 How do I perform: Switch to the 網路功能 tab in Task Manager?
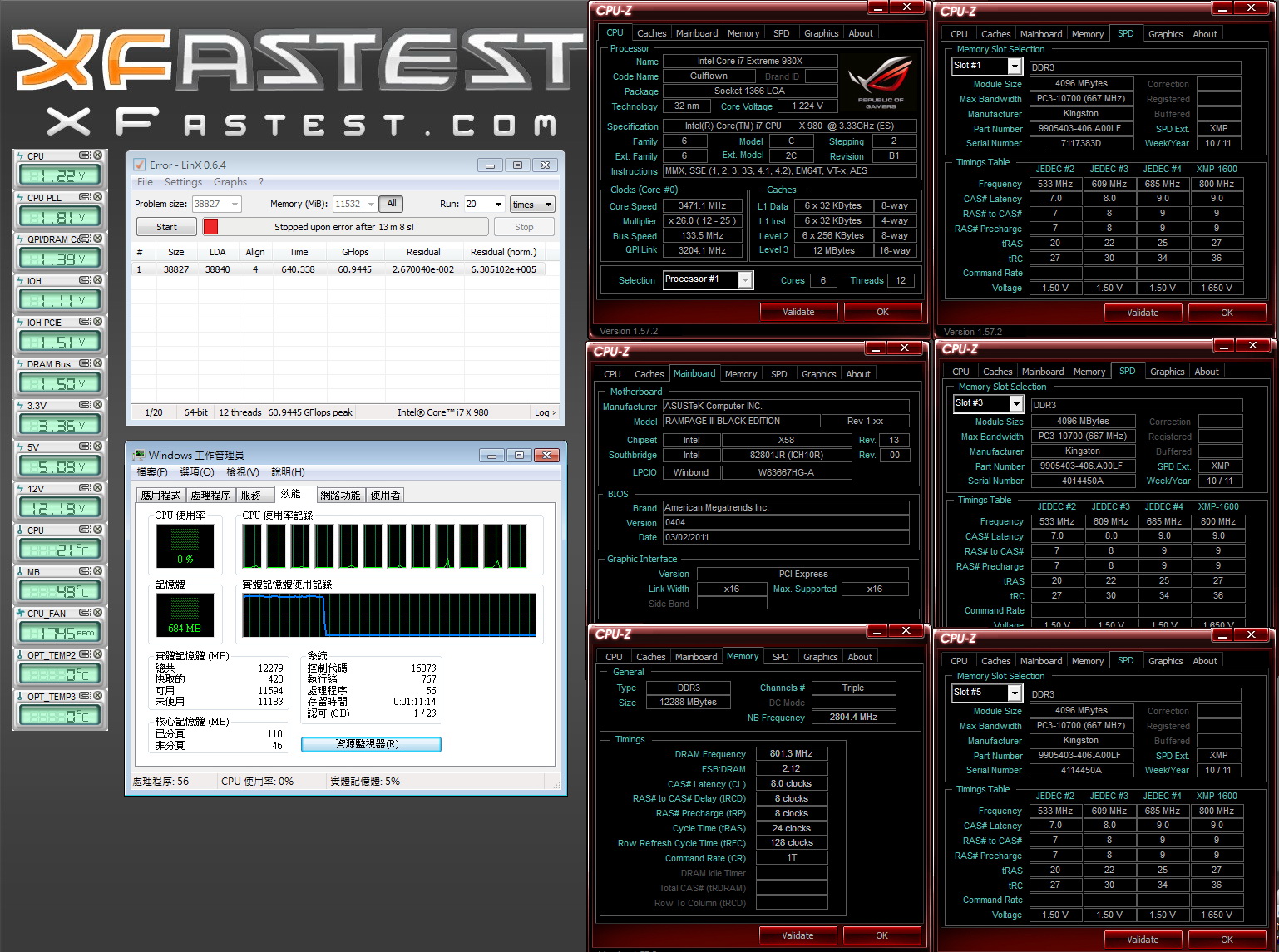(x=340, y=495)
